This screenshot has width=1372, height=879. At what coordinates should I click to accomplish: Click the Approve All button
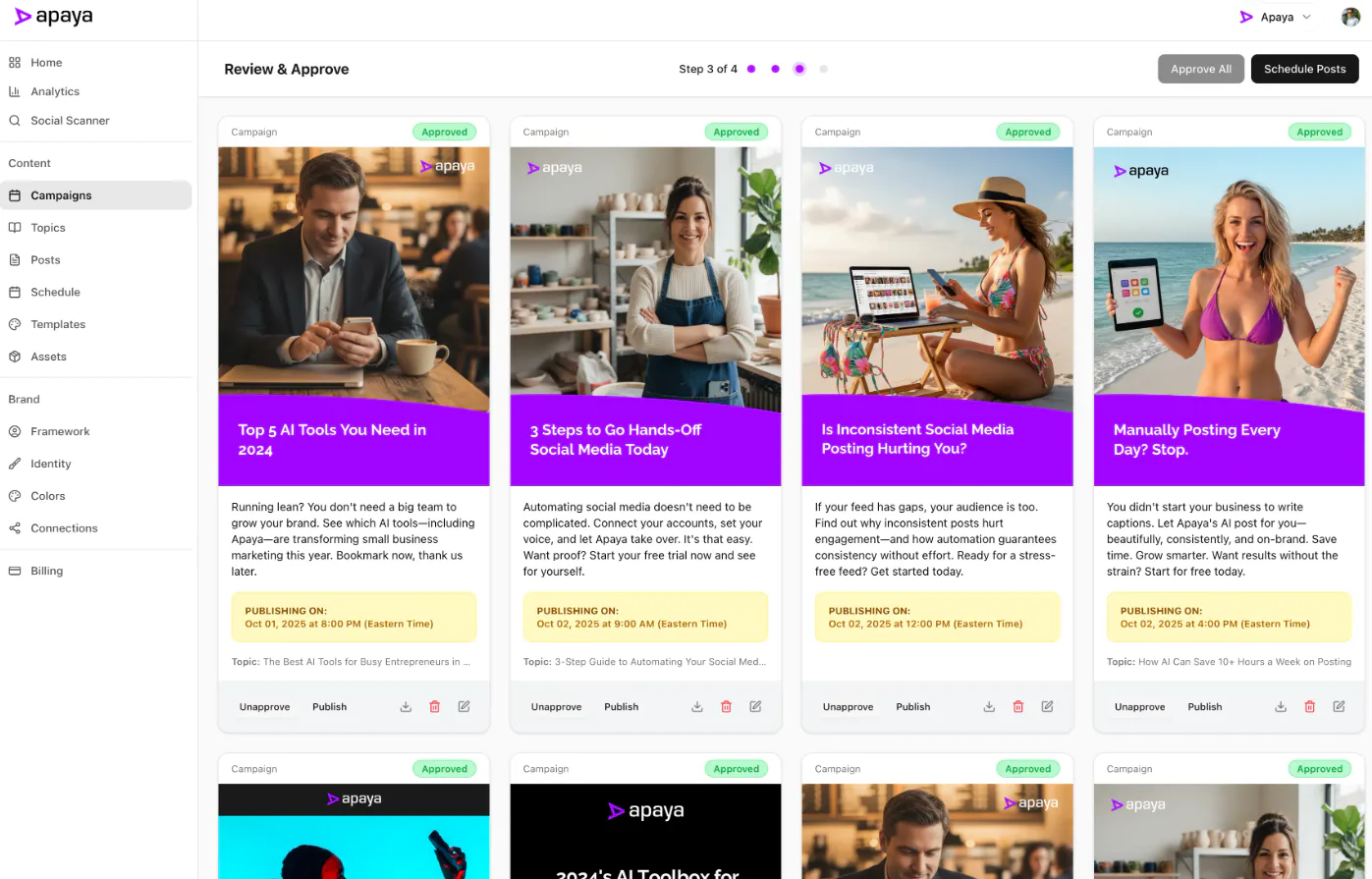[x=1201, y=69]
